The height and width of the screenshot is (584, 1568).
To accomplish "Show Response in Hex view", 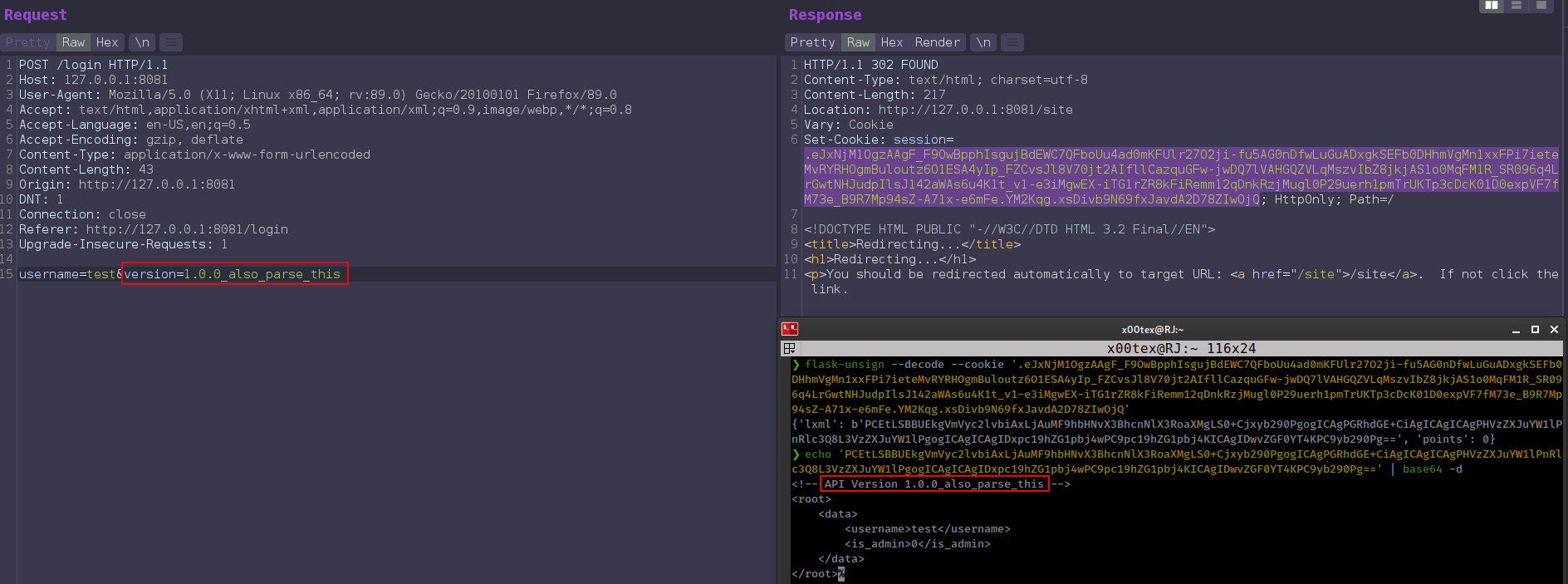I will pos(892,42).
